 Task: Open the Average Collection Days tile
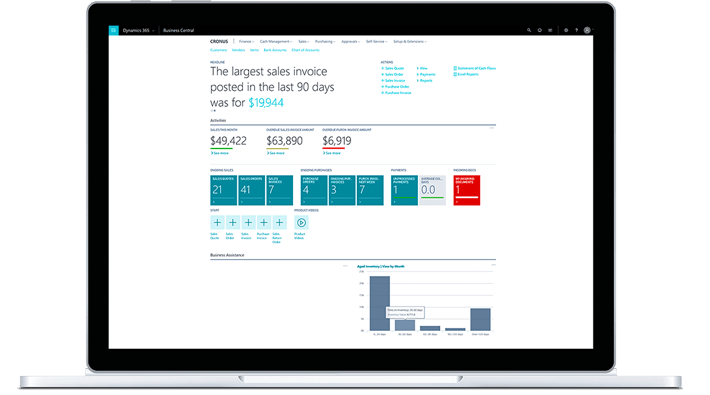(432, 190)
